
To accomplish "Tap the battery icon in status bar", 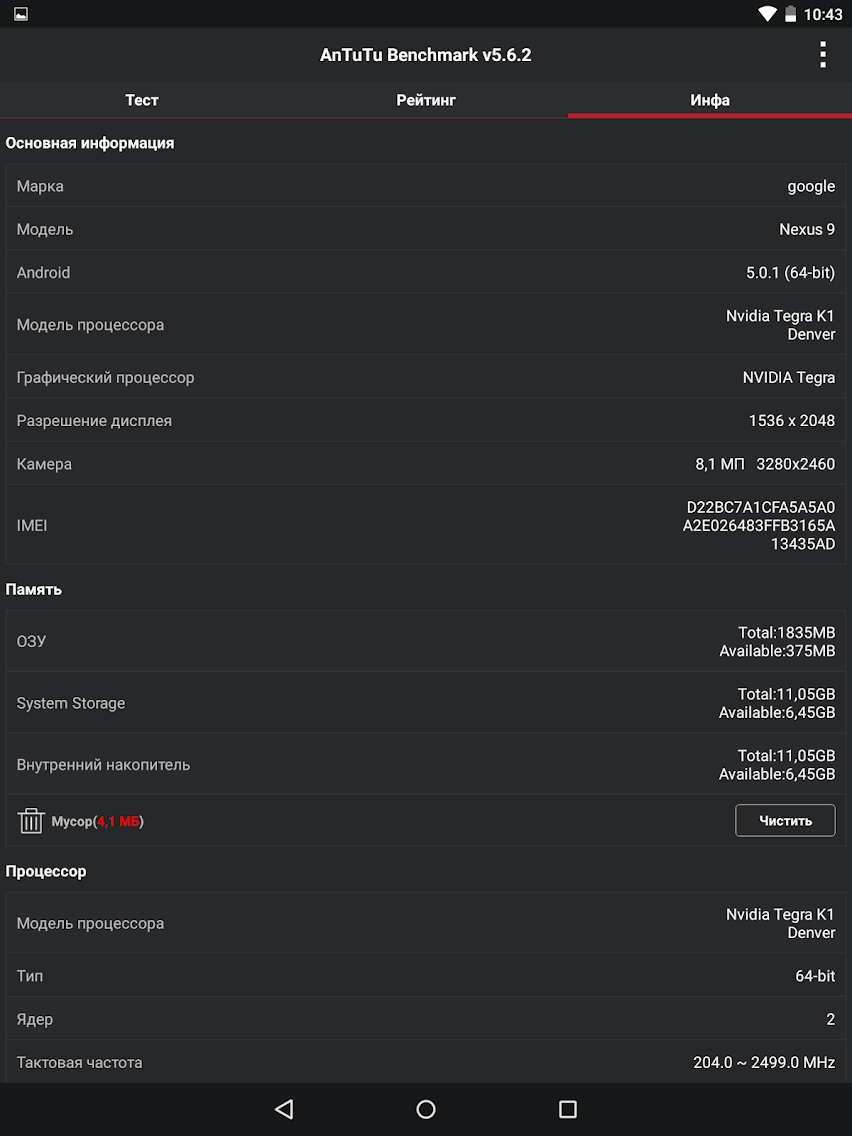I will pos(790,14).
